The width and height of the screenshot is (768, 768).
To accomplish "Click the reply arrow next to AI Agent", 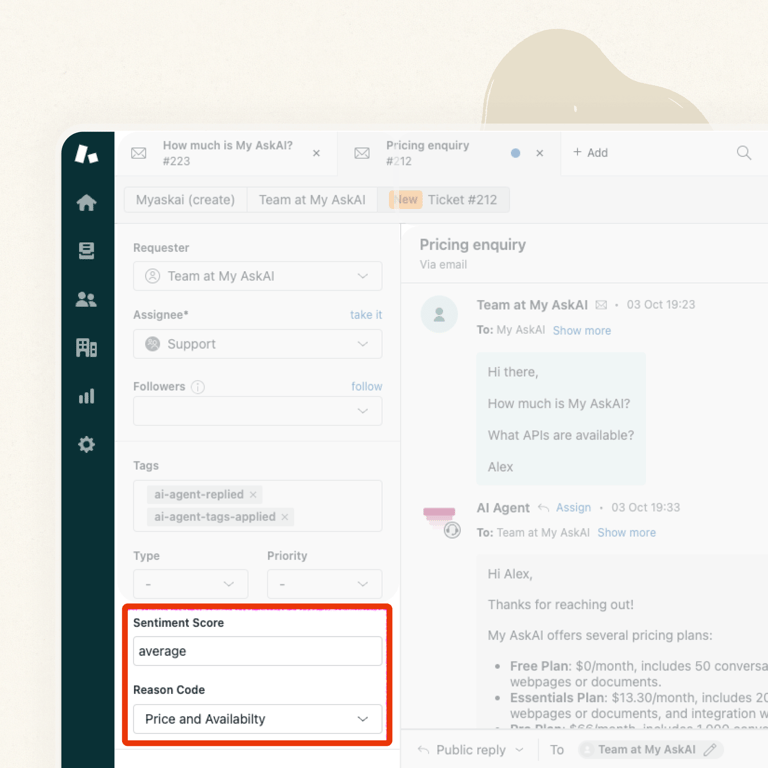I will coord(543,507).
